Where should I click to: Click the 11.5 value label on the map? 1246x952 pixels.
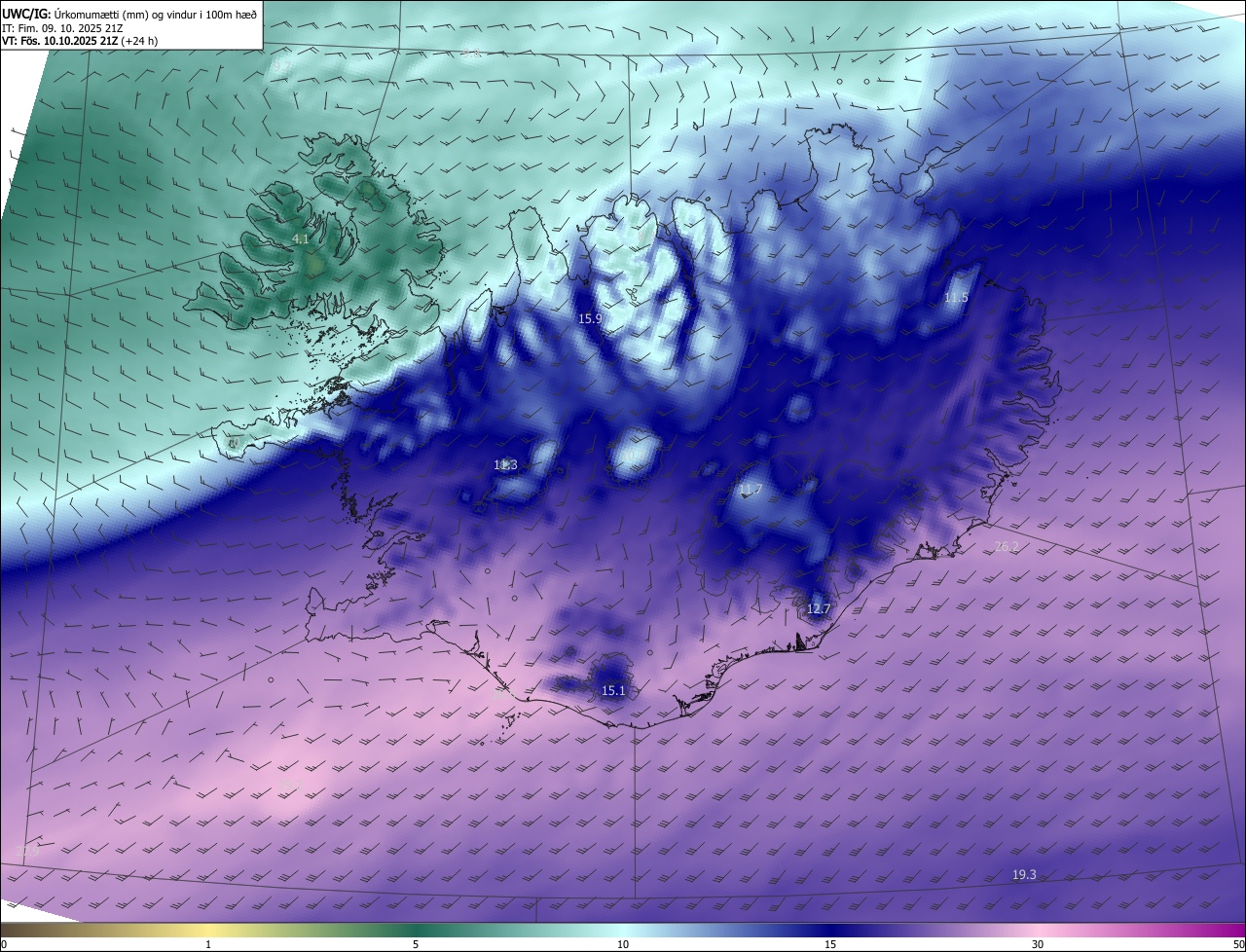point(957,298)
